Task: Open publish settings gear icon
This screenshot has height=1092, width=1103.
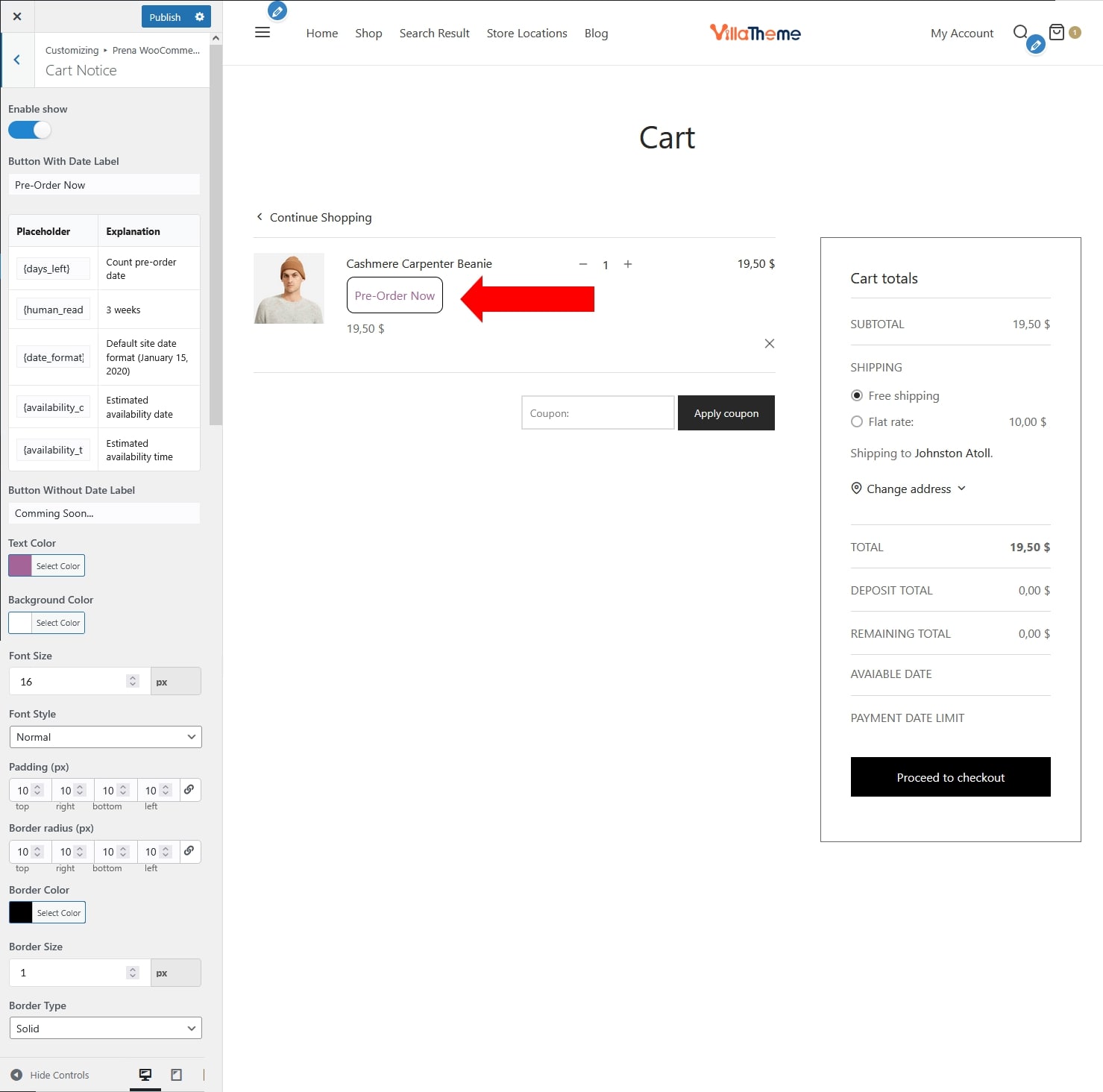Action: tap(199, 16)
